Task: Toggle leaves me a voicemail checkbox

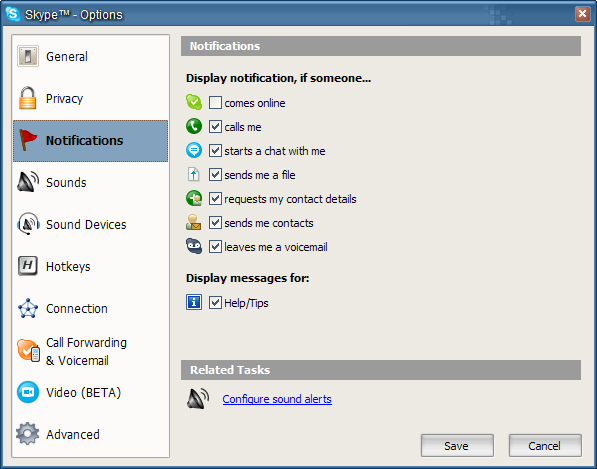Action: [215, 246]
